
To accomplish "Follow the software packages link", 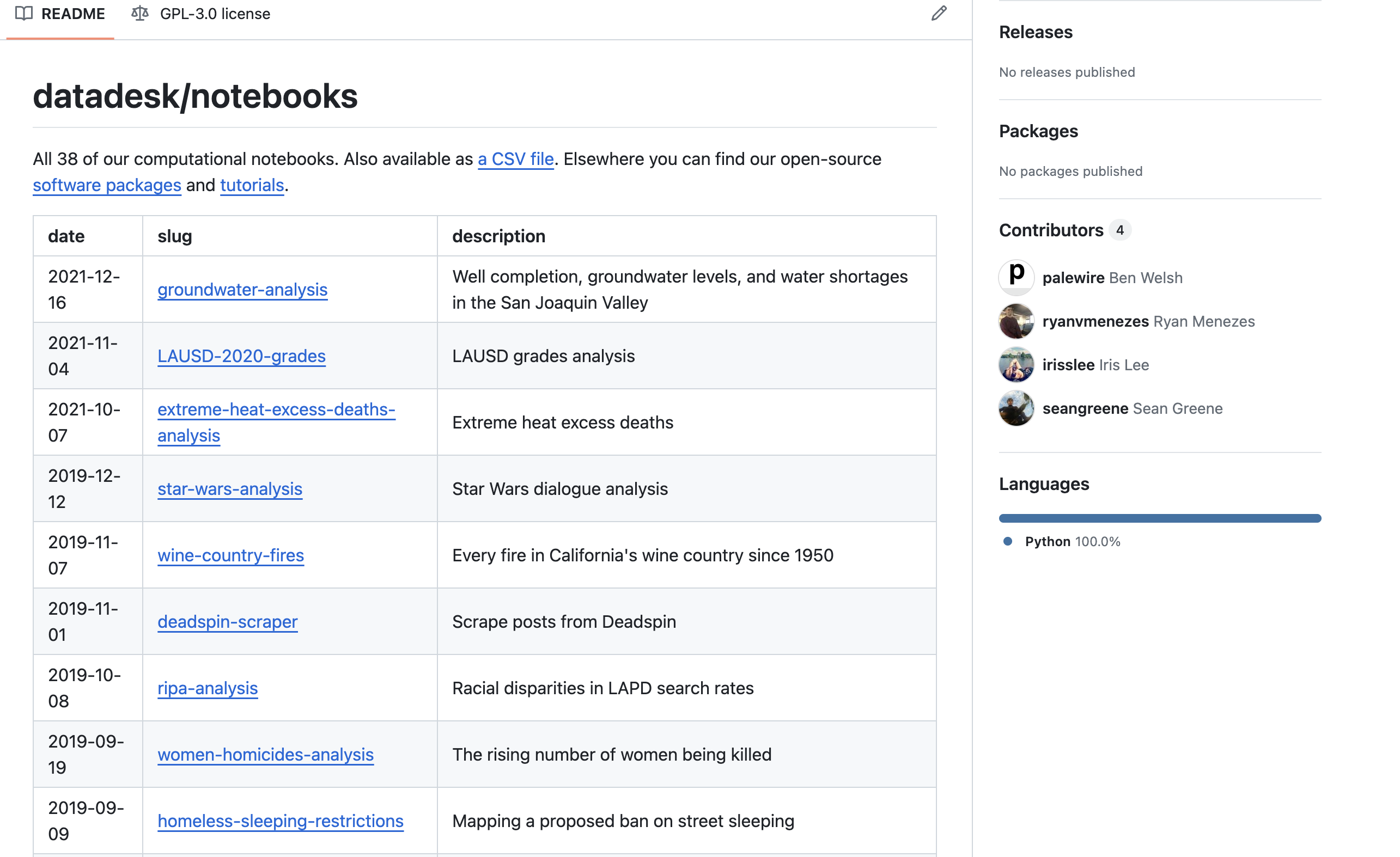I will tap(106, 185).
